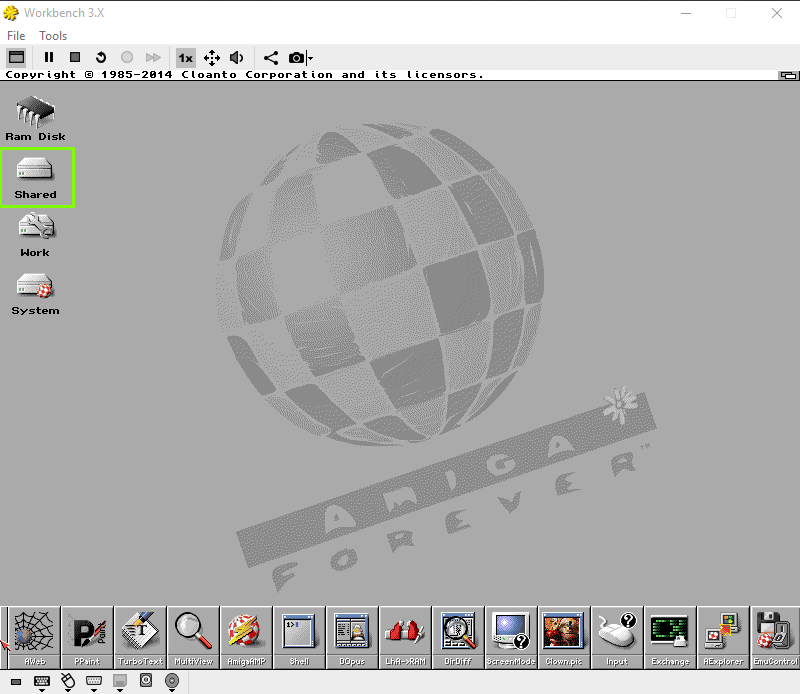Open the CD drive status dropdown
The height and width of the screenshot is (694, 800).
(x=172, y=683)
